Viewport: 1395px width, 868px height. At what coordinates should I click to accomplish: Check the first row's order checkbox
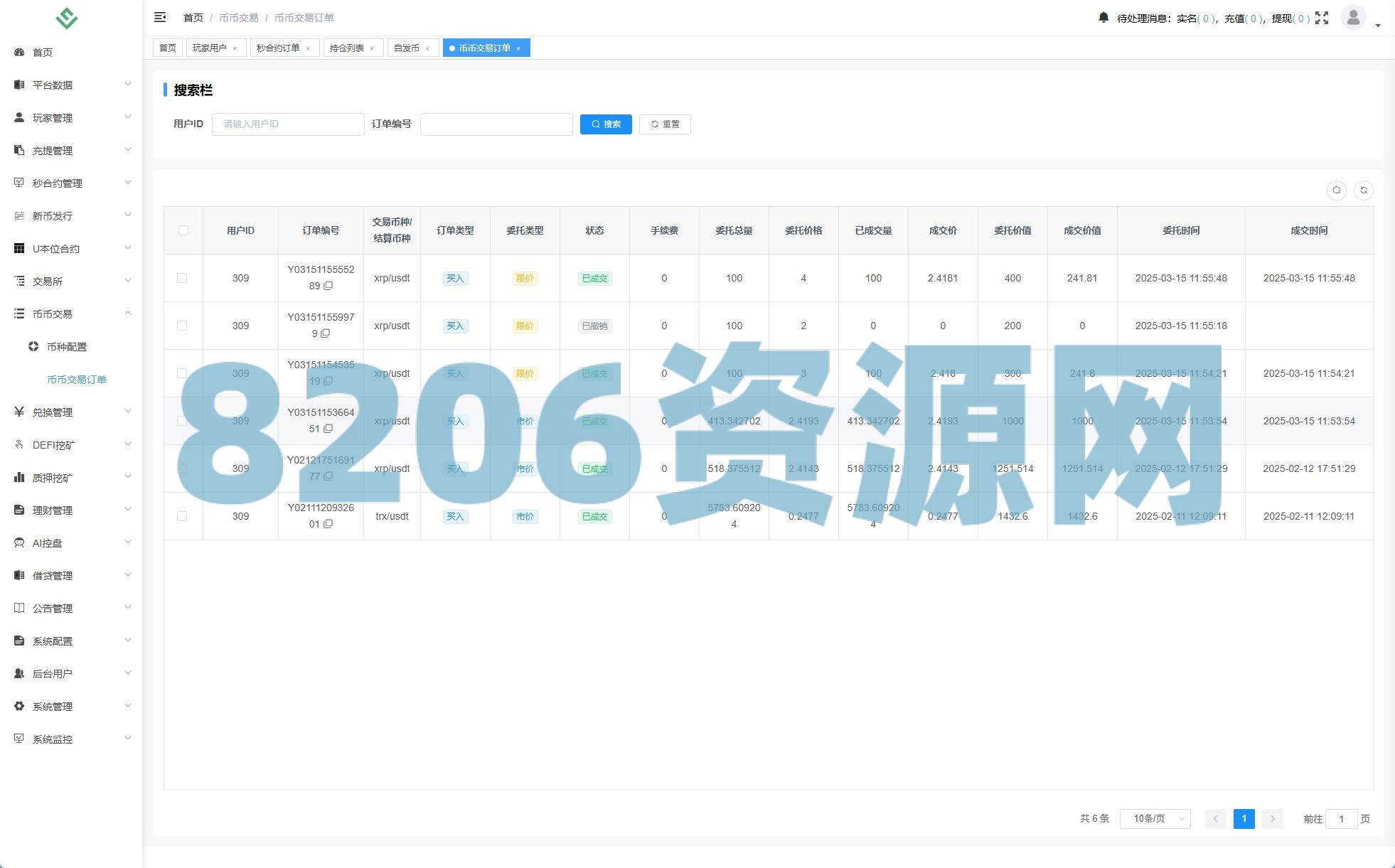182,278
